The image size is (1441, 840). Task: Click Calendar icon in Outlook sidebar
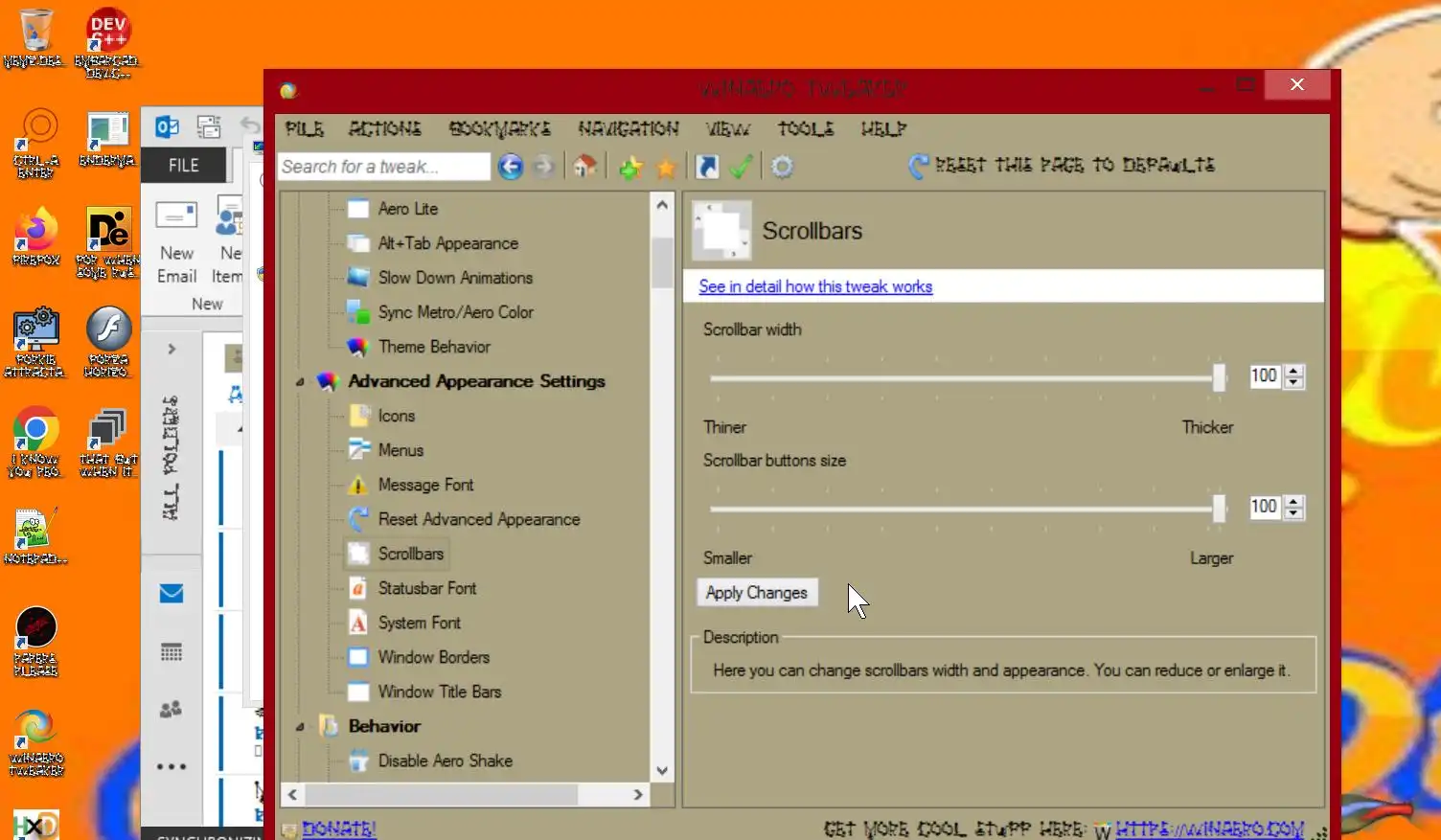pyautogui.click(x=172, y=652)
